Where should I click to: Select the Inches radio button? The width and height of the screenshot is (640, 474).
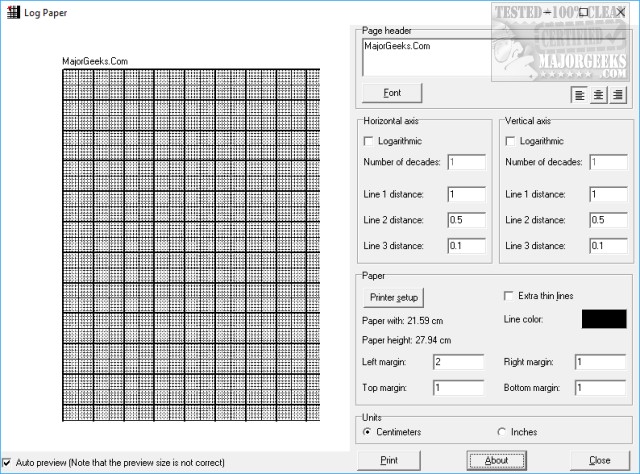point(502,432)
